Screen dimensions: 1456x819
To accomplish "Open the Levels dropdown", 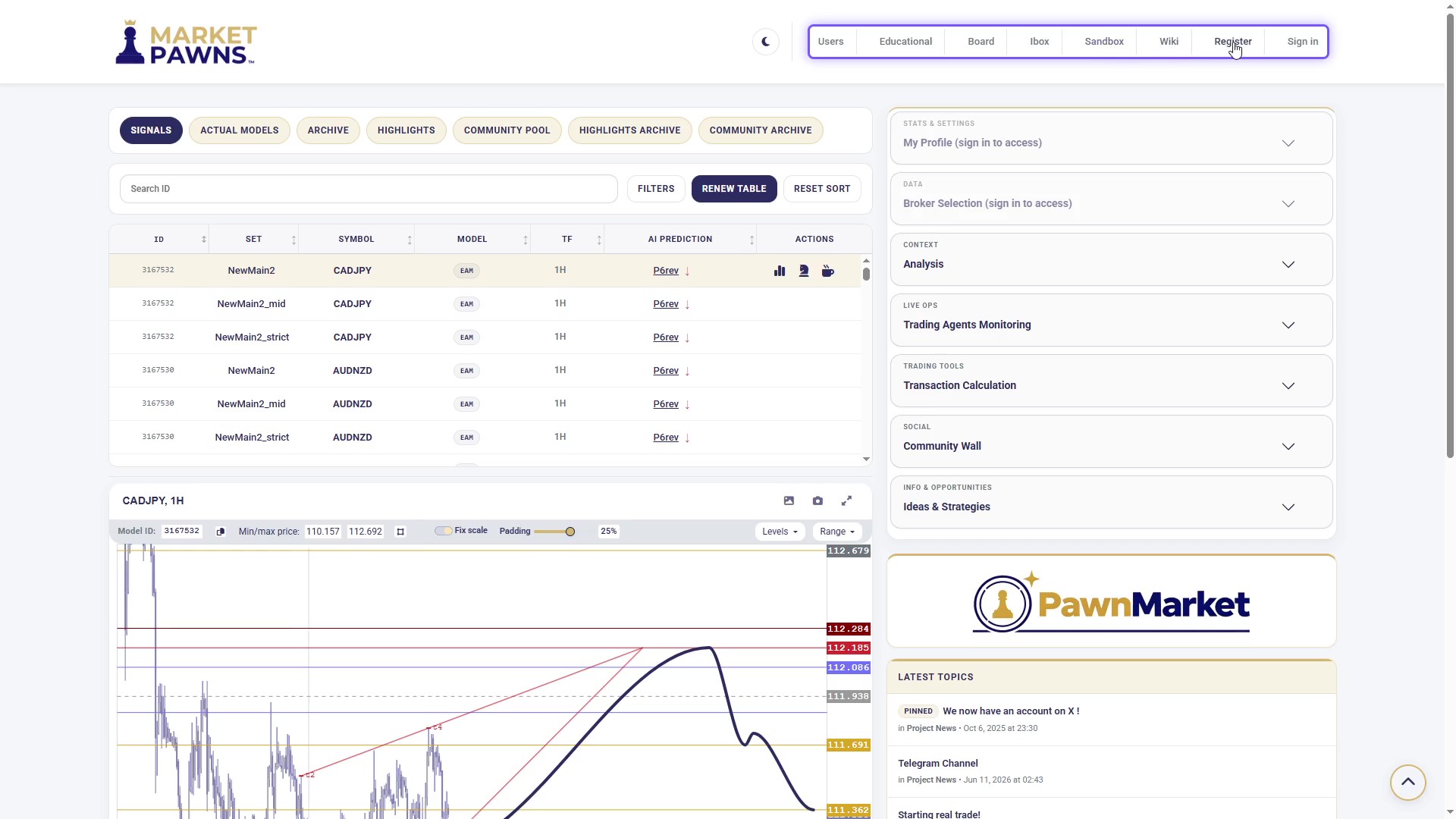I will click(x=780, y=532).
